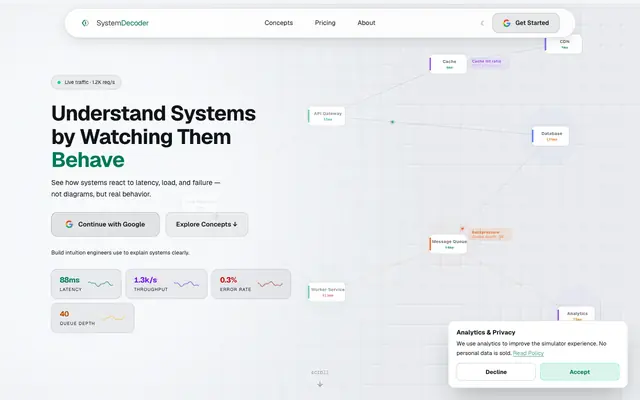The height and width of the screenshot is (400, 640).
Task: Open the About nav link
Action: click(x=366, y=23)
